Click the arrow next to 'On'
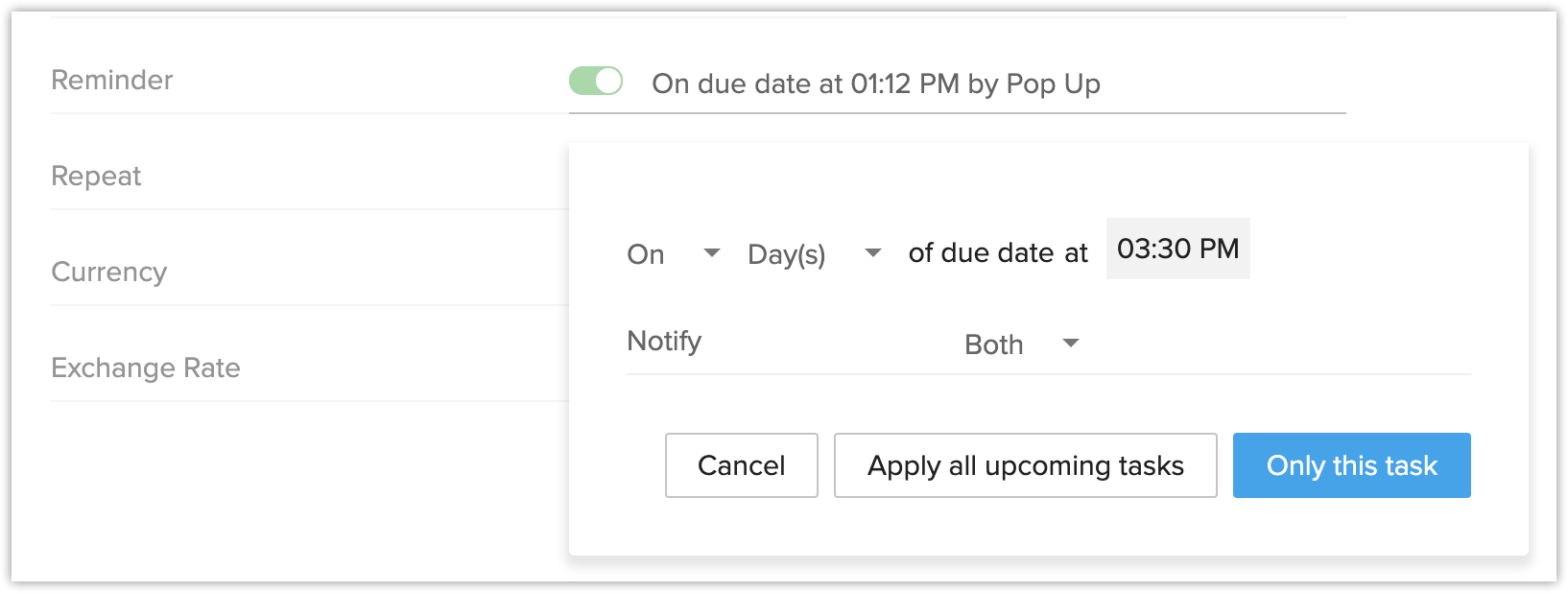Image resolution: width=1568 pixels, height=593 pixels. click(711, 253)
